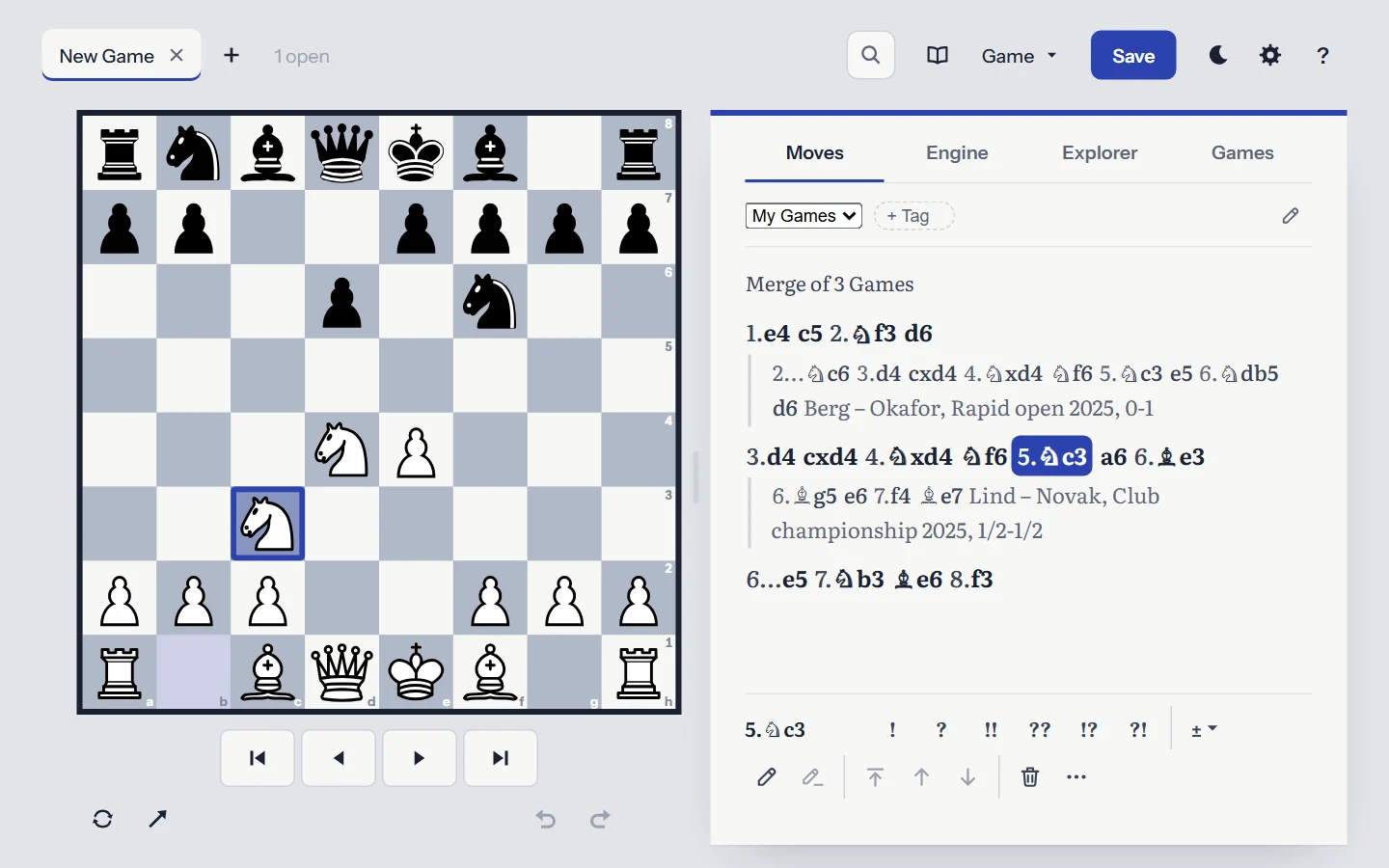Flip the board with rotate icon
The height and width of the screenshot is (868, 1389).
[103, 819]
